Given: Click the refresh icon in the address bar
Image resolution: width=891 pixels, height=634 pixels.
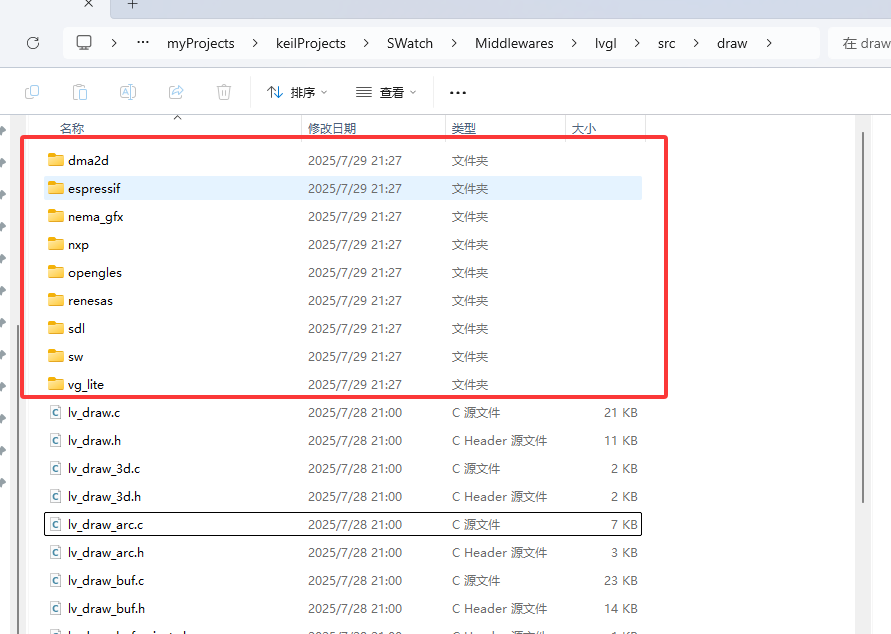Looking at the screenshot, I should (33, 43).
